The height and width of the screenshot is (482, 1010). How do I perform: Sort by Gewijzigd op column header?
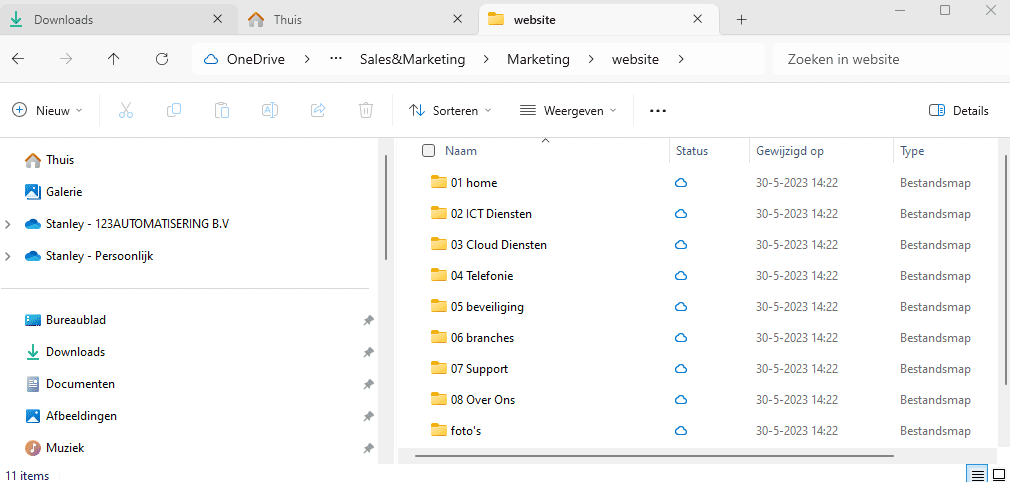(x=790, y=151)
